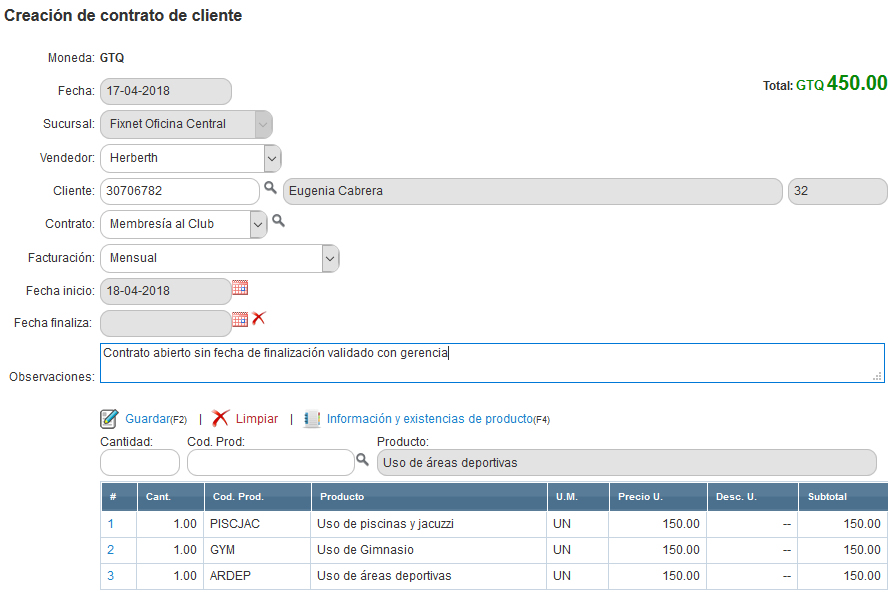The height and width of the screenshot is (596, 893).
Task: Click inside the Observaciones text area
Action: pyautogui.click(x=492, y=363)
